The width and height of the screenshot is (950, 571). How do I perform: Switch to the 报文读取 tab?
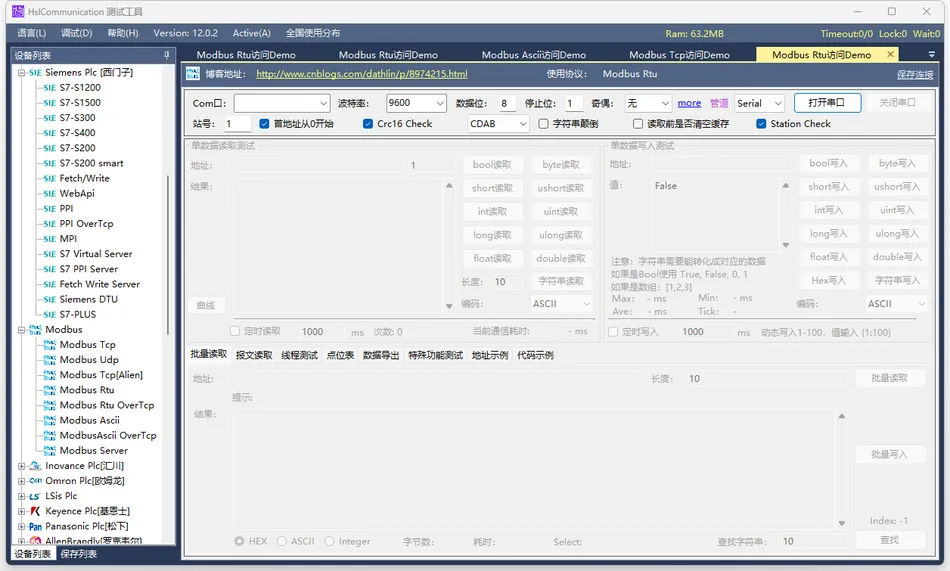coord(254,355)
